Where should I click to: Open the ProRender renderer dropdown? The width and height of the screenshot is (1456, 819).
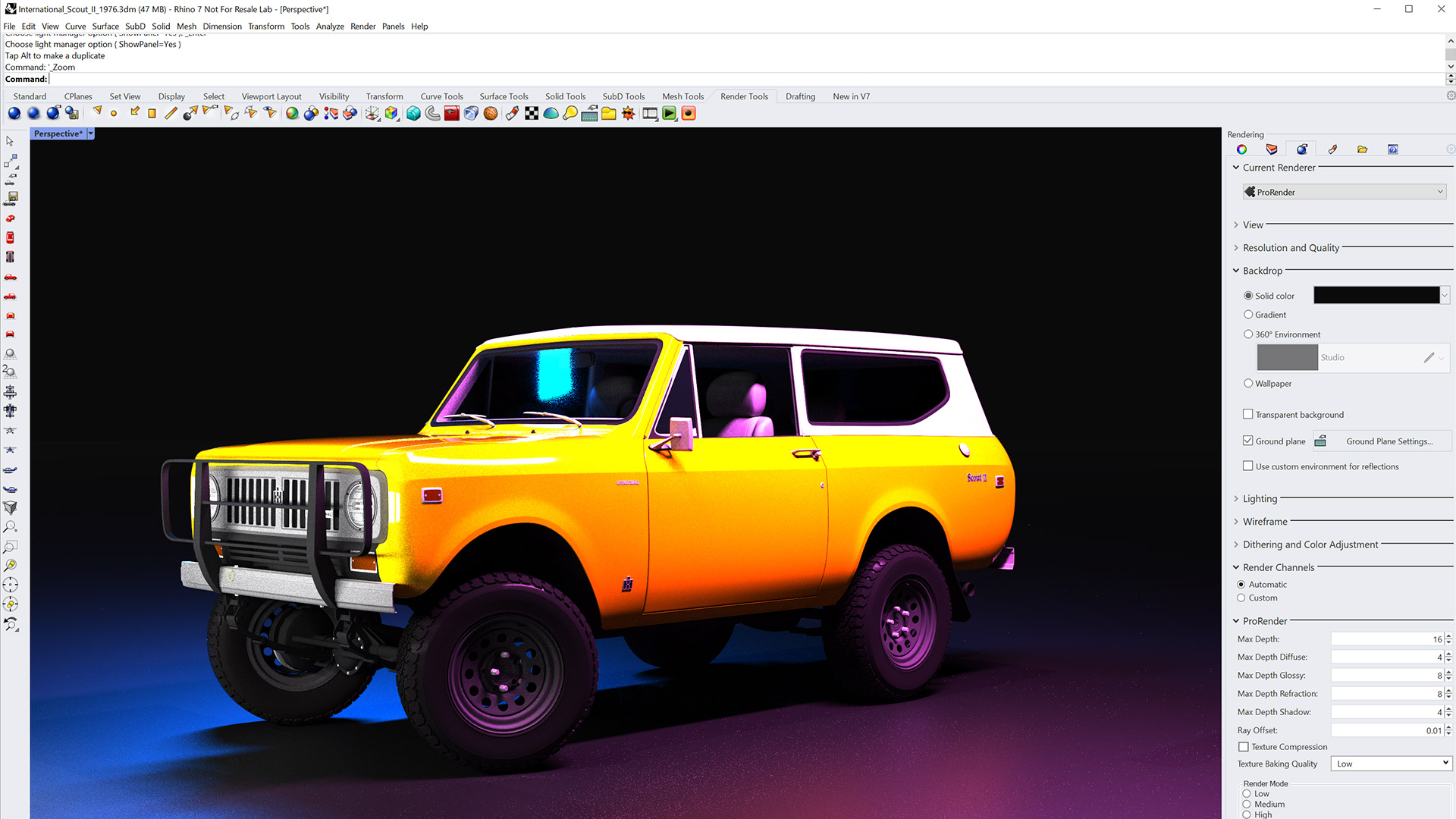pyautogui.click(x=1343, y=192)
